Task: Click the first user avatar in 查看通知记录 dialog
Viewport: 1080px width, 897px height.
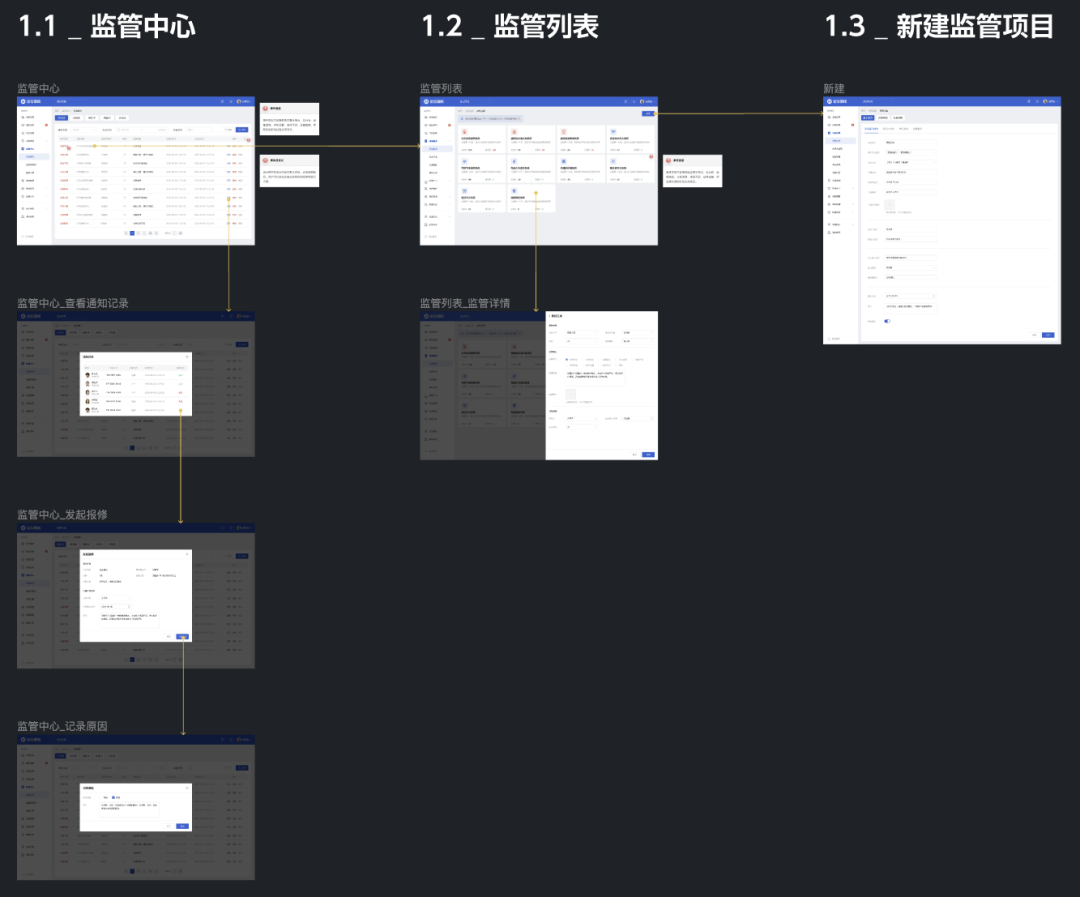Action: tap(89, 375)
